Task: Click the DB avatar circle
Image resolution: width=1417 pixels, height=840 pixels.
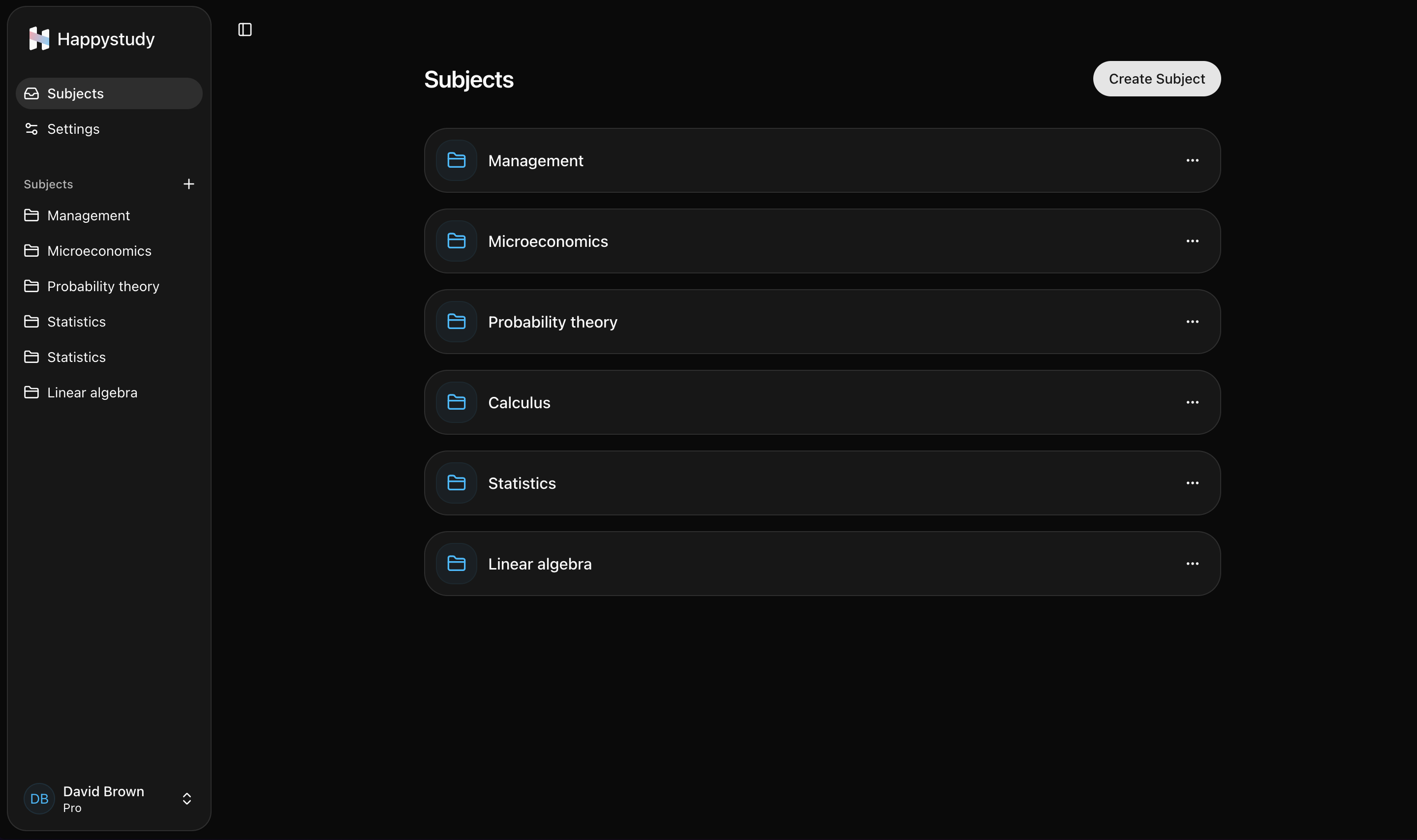Action: pyautogui.click(x=38, y=798)
